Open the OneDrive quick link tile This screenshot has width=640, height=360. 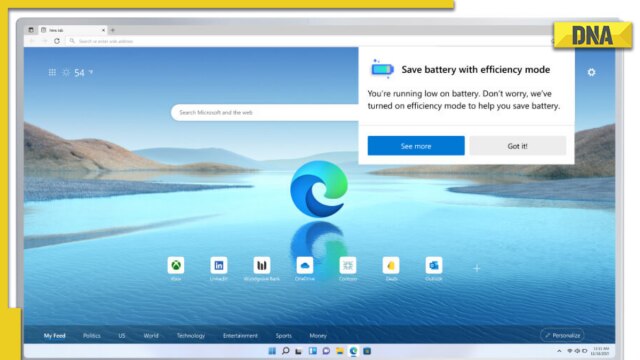(304, 266)
